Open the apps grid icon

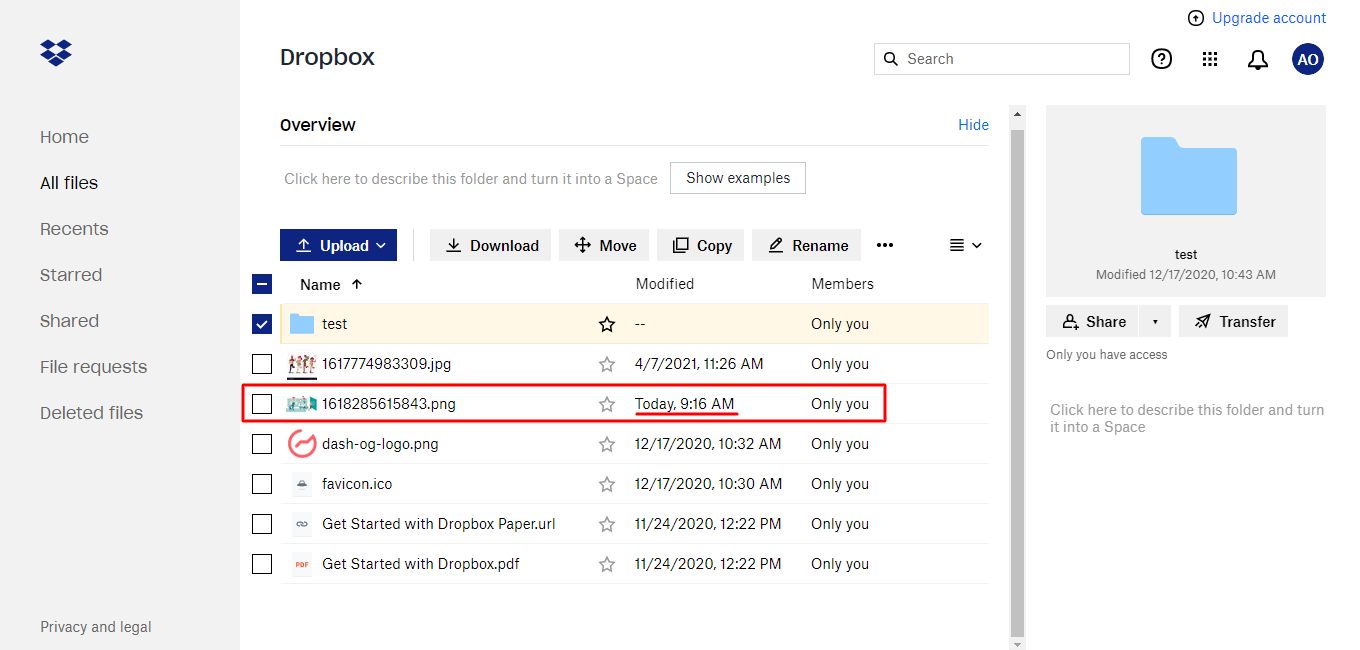click(1210, 59)
